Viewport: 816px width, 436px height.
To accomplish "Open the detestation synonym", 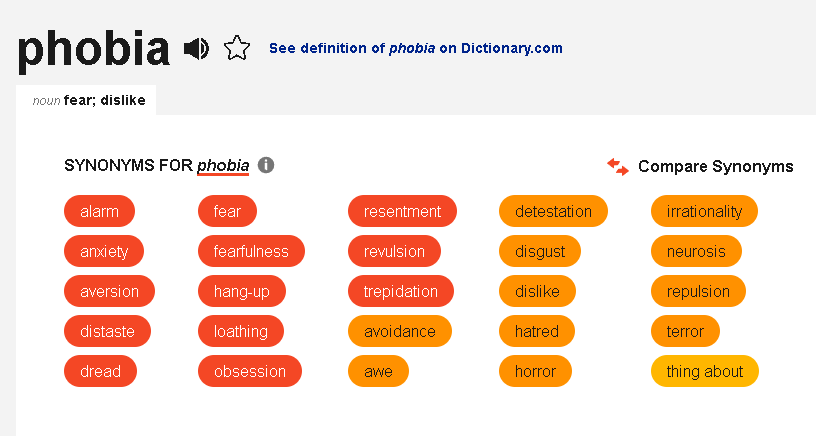I will tap(553, 211).
